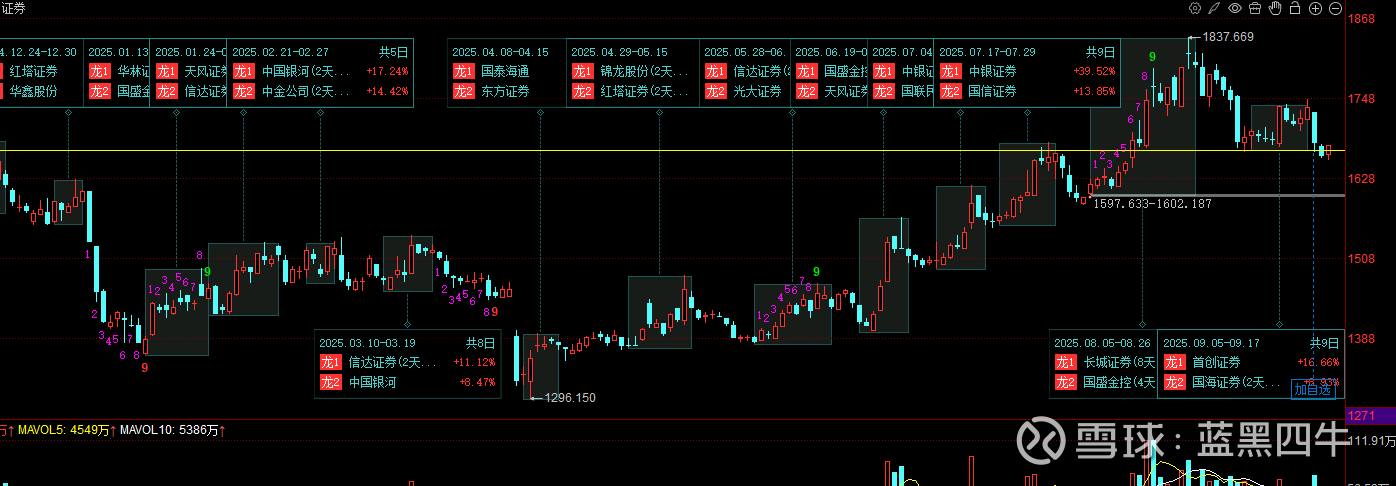Click the 加自选 button
Image resolution: width=1396 pixels, height=486 pixels.
tap(1313, 389)
